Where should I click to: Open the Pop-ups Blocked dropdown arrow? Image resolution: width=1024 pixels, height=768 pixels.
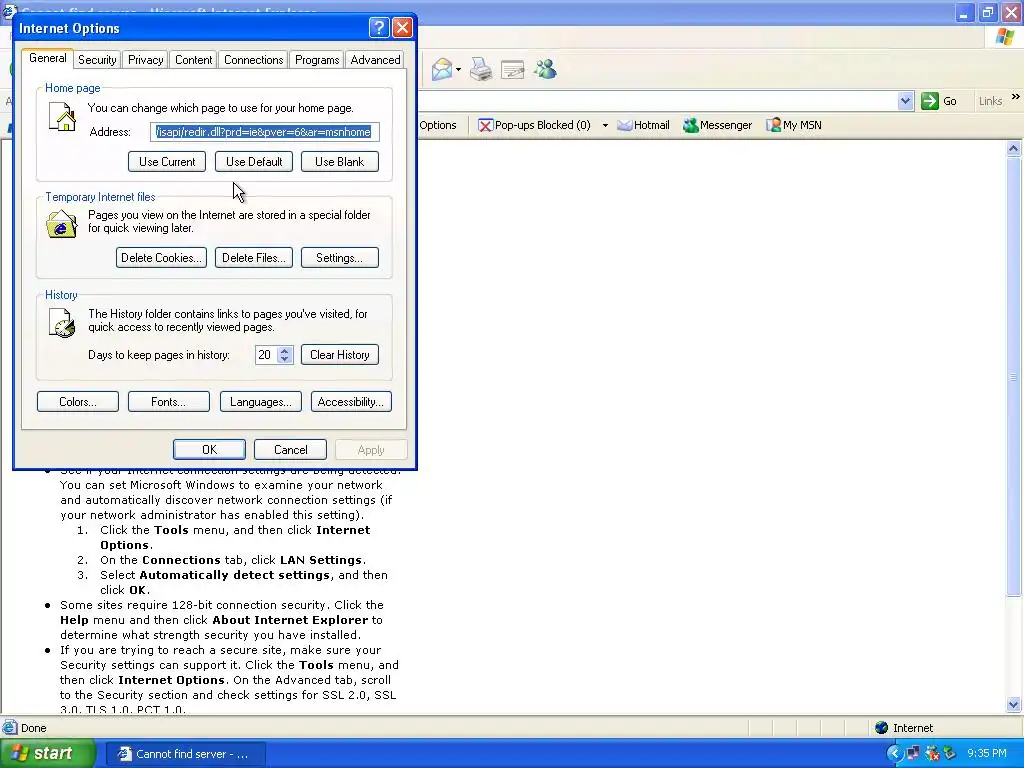[605, 125]
